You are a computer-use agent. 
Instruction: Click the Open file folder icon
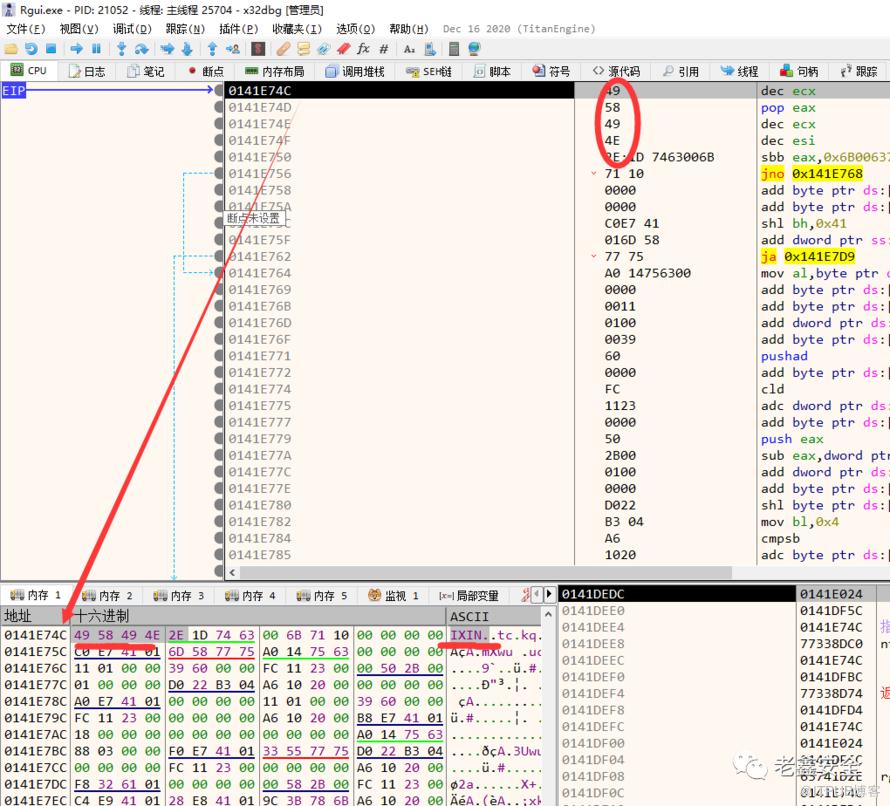11,48
